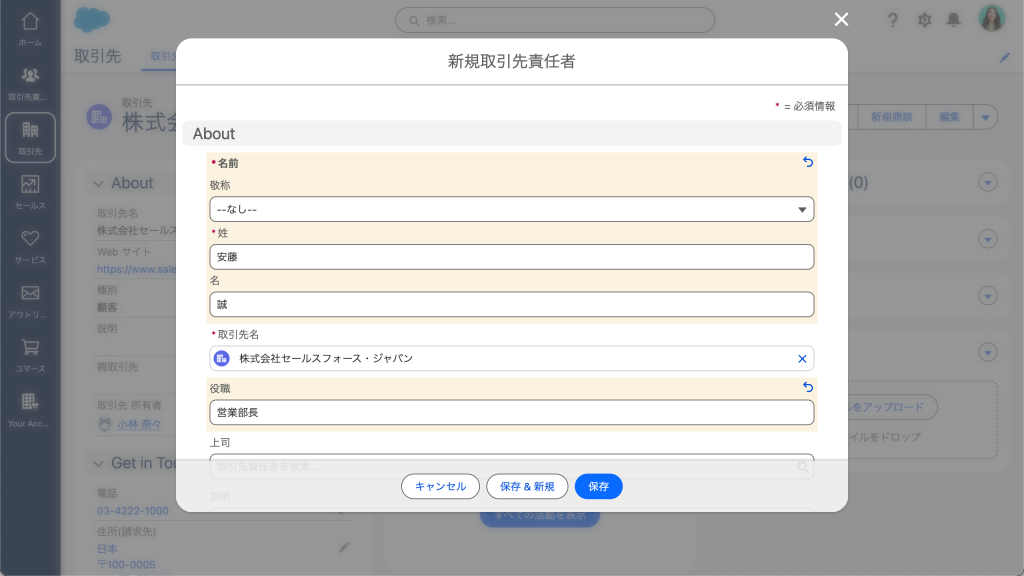Click the 新規商談 button
1024x576 pixels.
pyautogui.click(x=891, y=118)
